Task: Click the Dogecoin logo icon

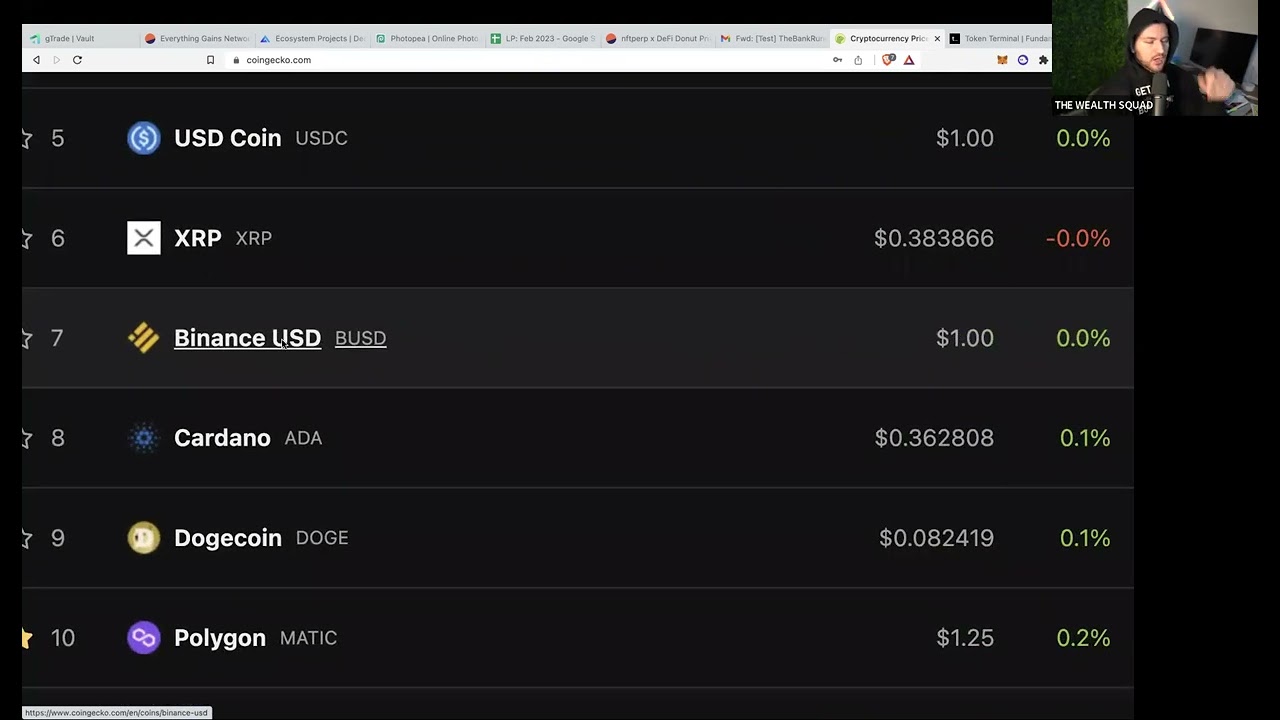Action: point(143,538)
